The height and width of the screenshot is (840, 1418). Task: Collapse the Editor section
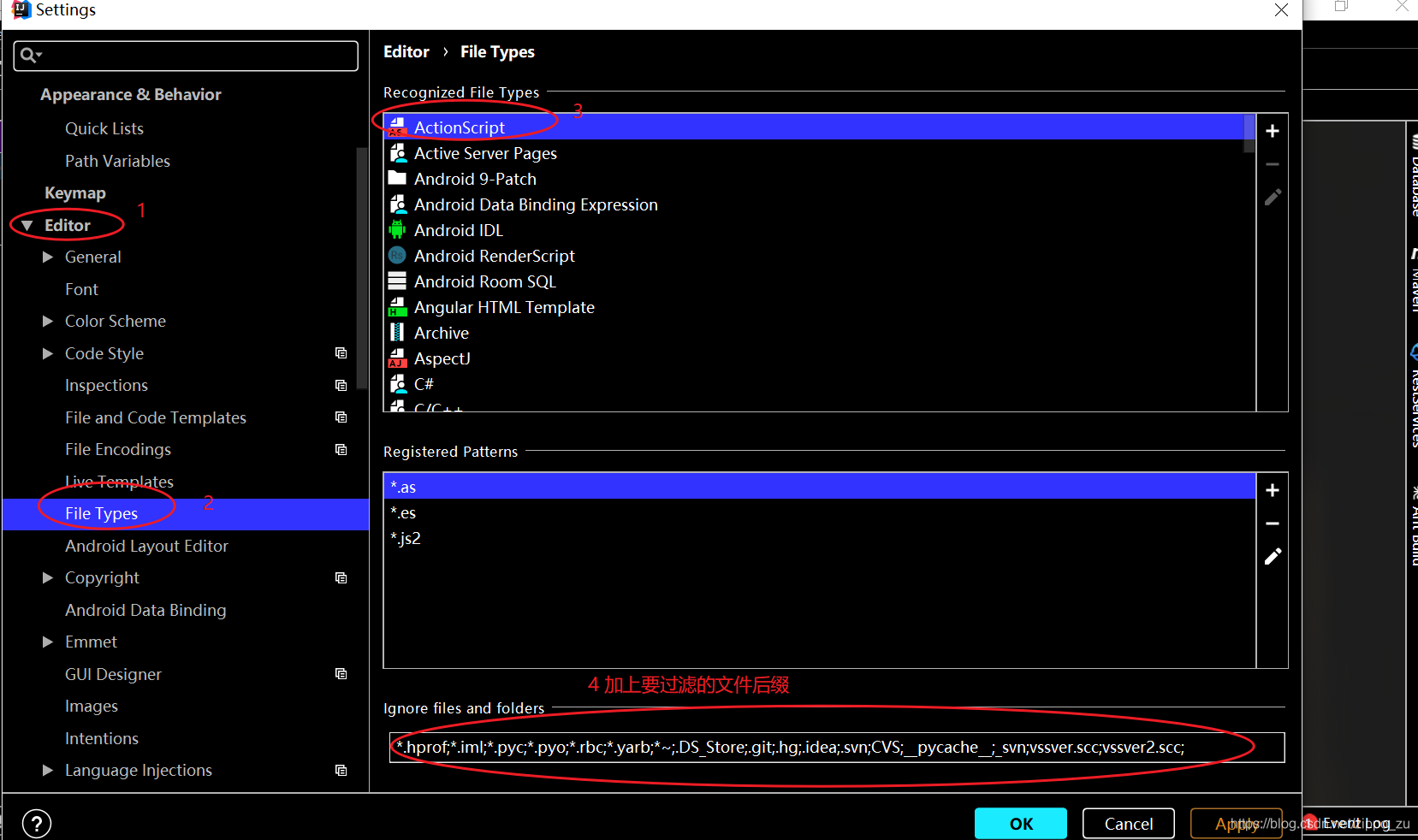[27, 226]
